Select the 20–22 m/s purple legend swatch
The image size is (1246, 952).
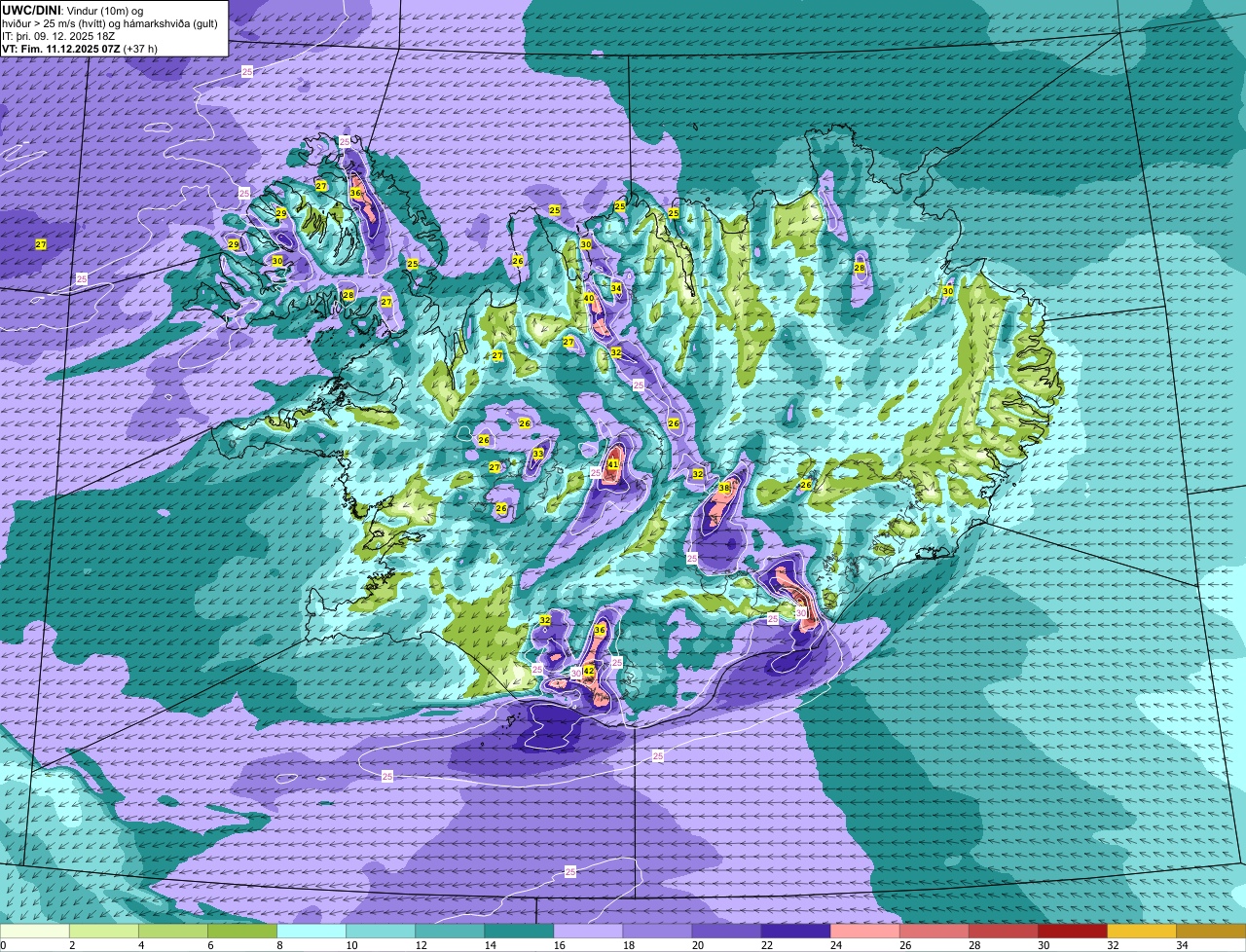point(726,932)
